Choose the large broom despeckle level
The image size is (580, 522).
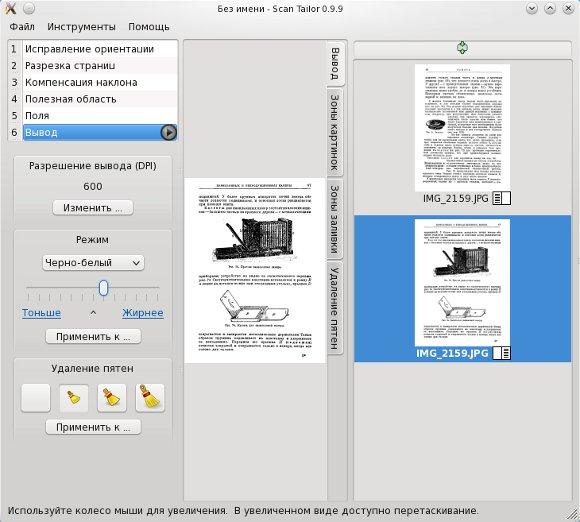coord(150,398)
